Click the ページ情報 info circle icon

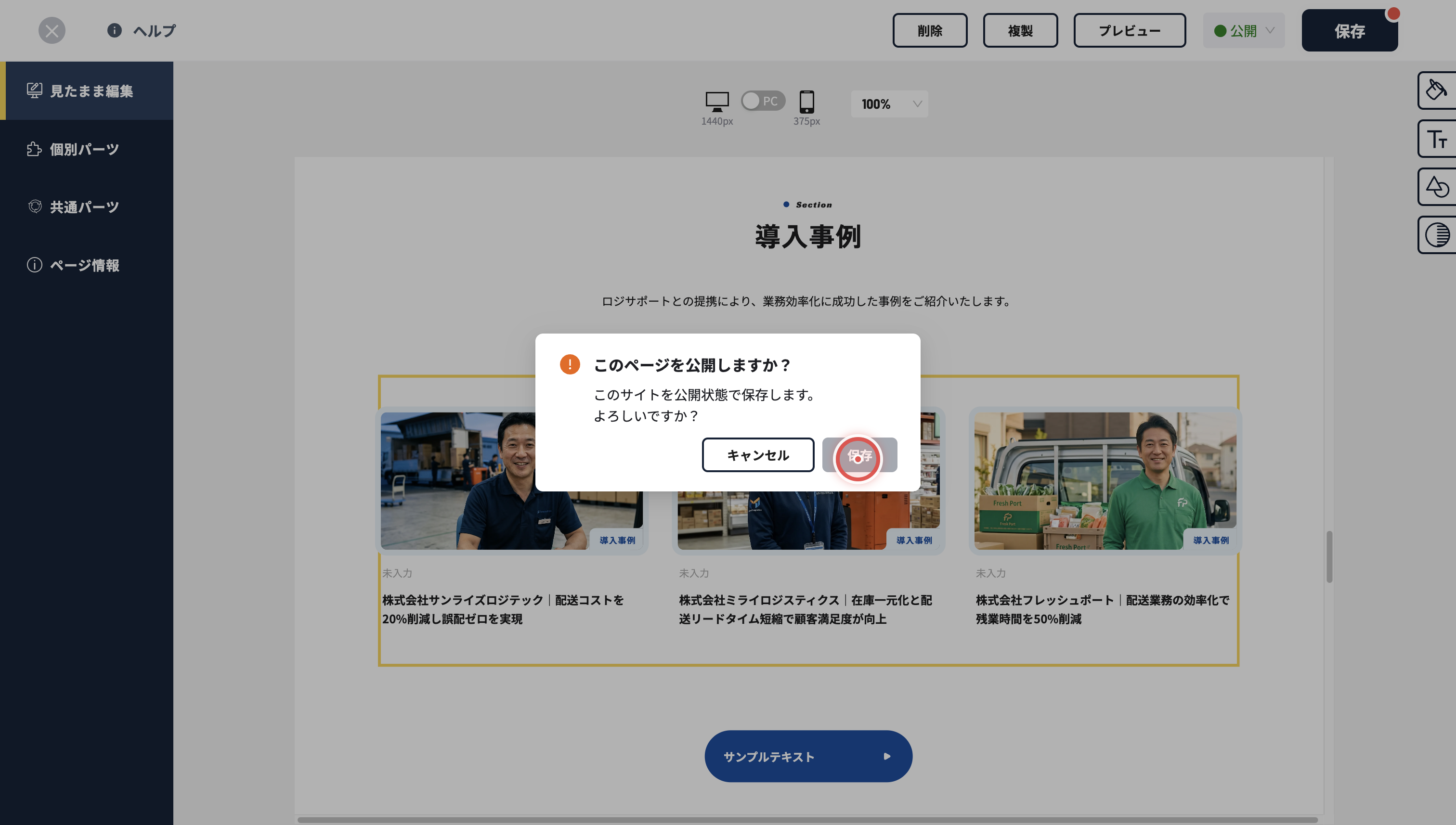click(35, 265)
